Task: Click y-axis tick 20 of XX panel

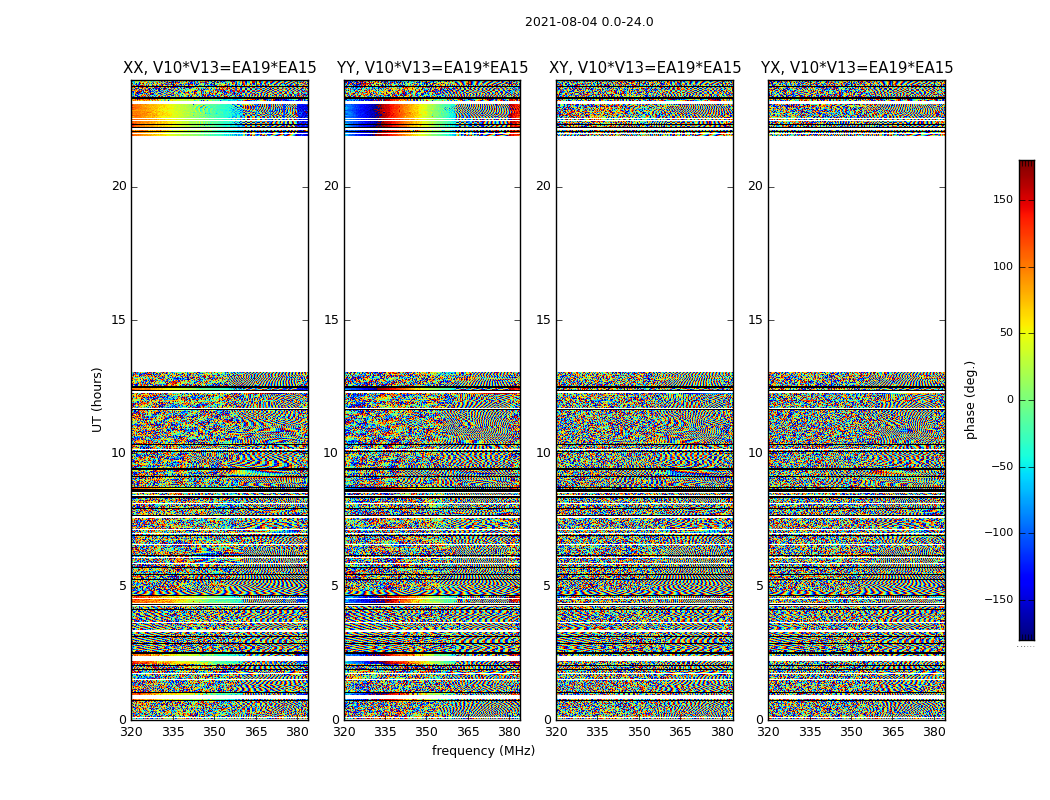Action: click(119, 186)
